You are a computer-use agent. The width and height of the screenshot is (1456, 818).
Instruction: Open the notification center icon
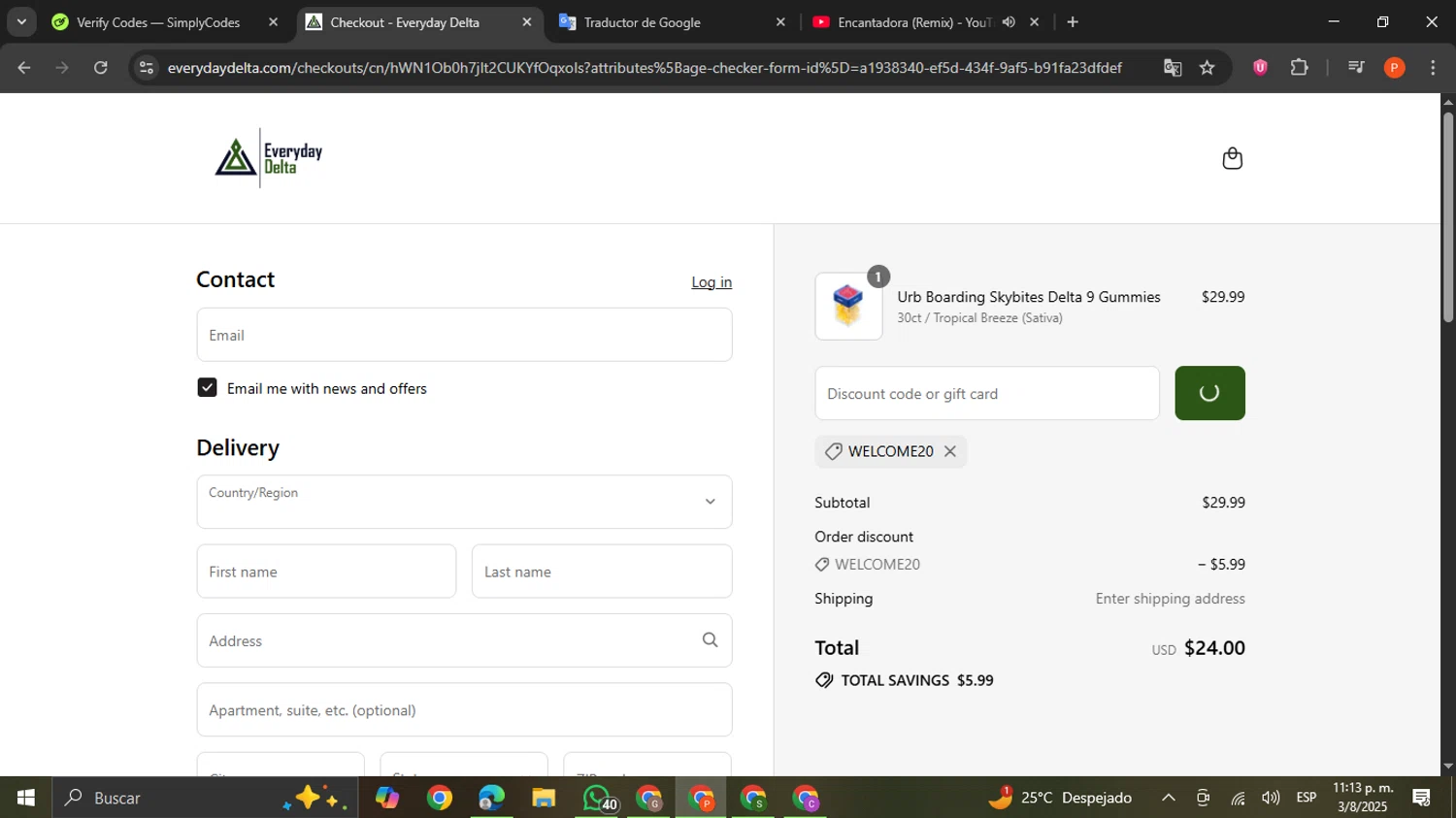click(x=1422, y=798)
